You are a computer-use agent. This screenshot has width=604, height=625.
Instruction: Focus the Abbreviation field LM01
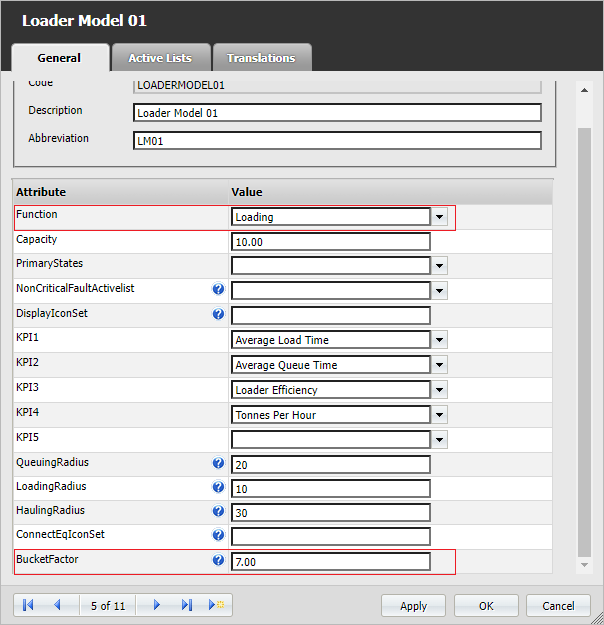point(337,141)
